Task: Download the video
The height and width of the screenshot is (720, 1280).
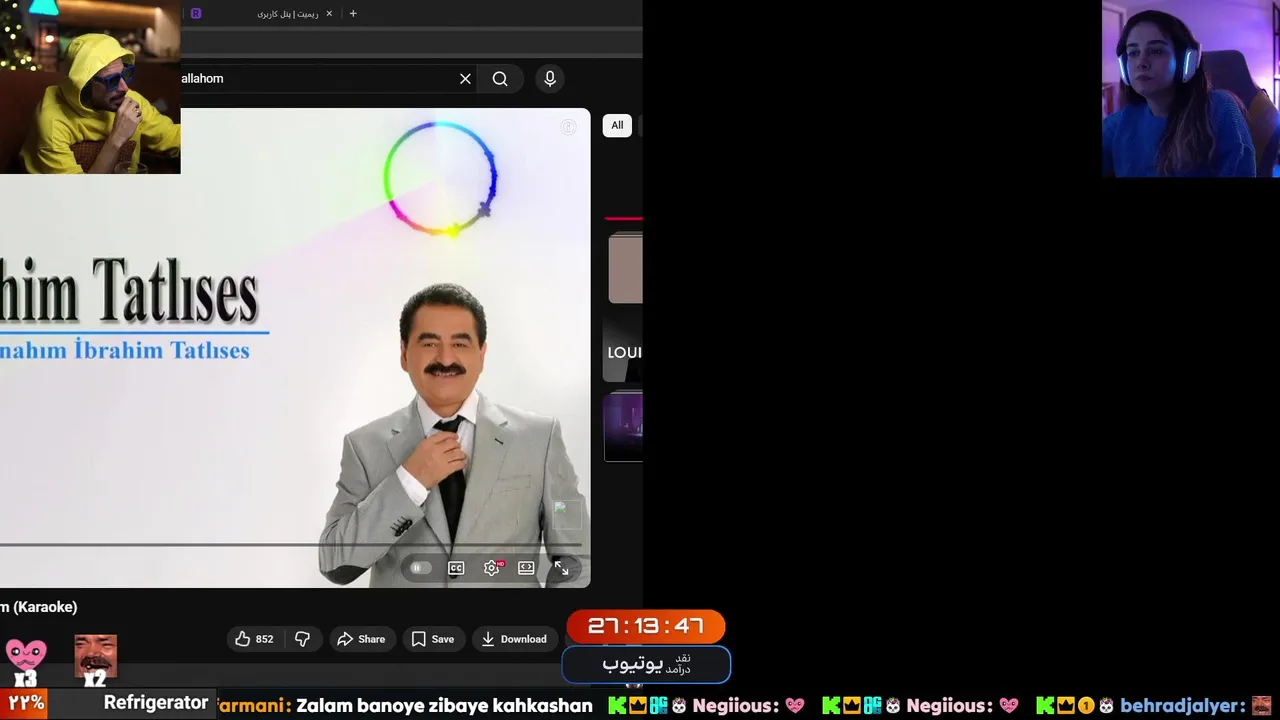Action: click(514, 639)
